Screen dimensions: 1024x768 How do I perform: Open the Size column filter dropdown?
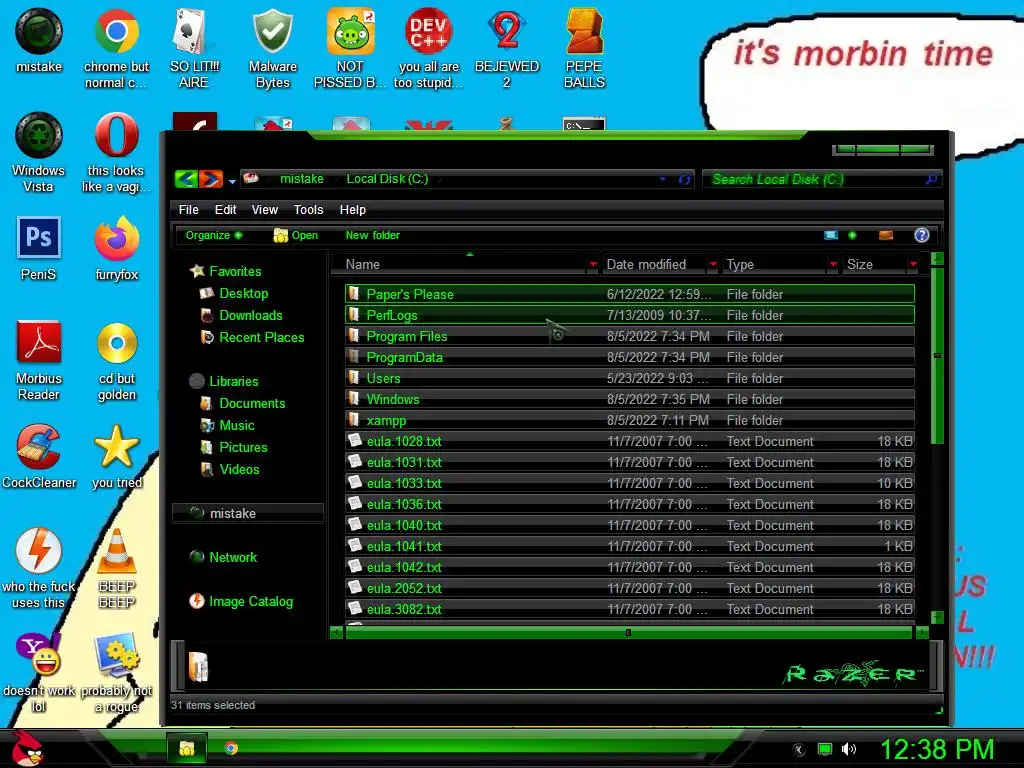tap(913, 264)
